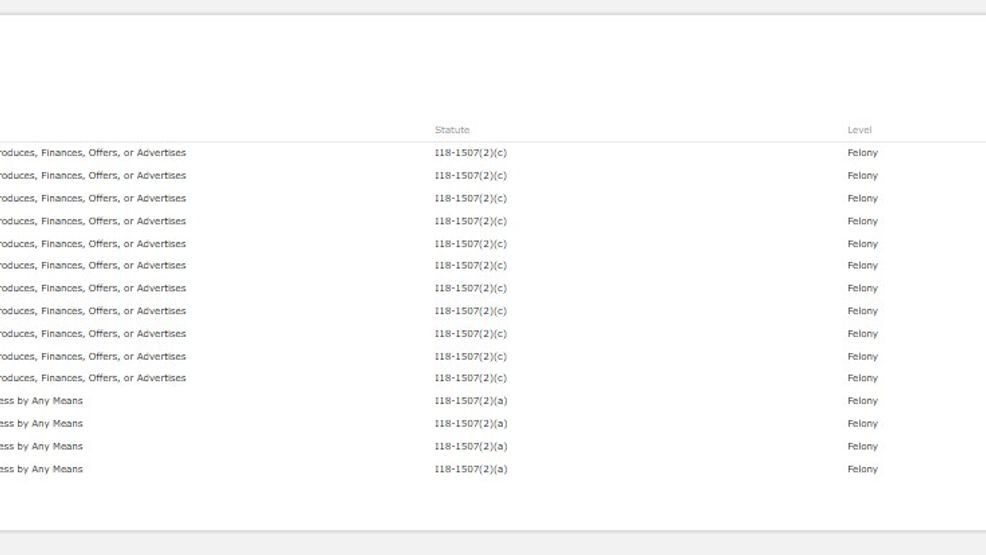Click the Statute column header
The width and height of the screenshot is (986, 555).
point(452,130)
